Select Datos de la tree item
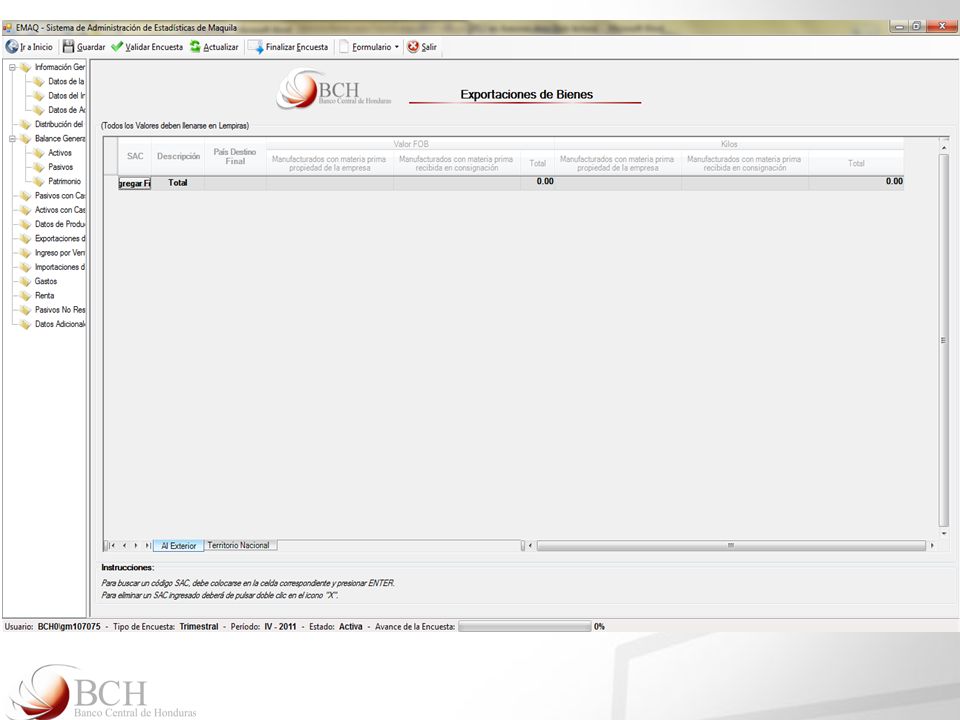The height and width of the screenshot is (720, 960). (66, 81)
